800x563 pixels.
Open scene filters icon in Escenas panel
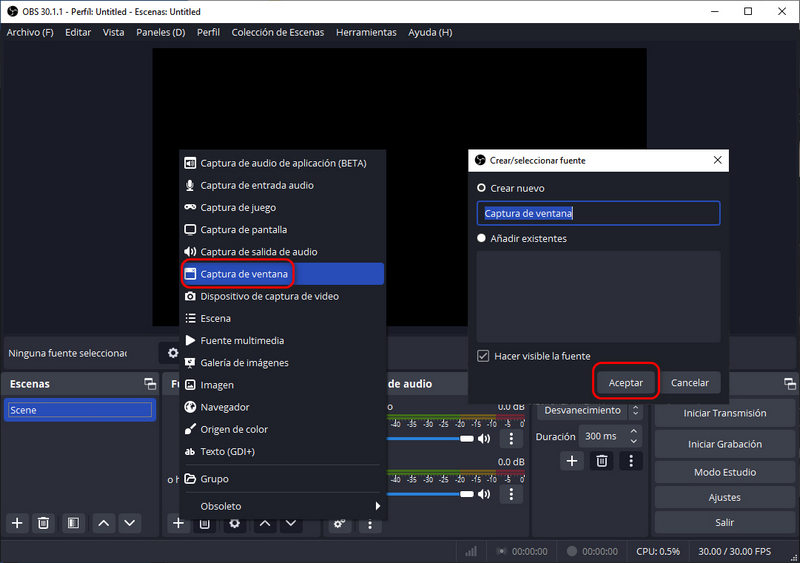pos(73,522)
